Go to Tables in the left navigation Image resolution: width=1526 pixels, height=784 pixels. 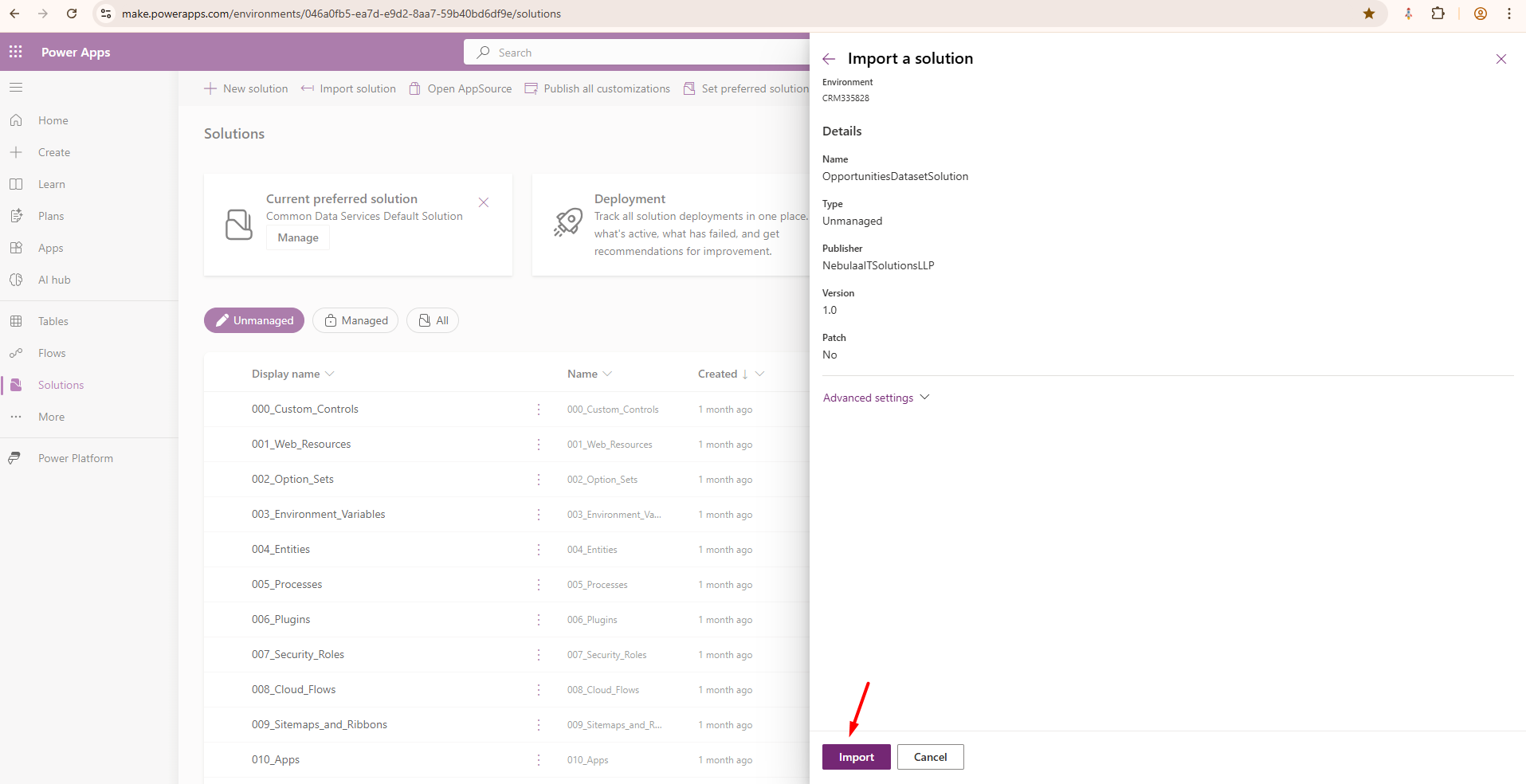[x=53, y=321]
